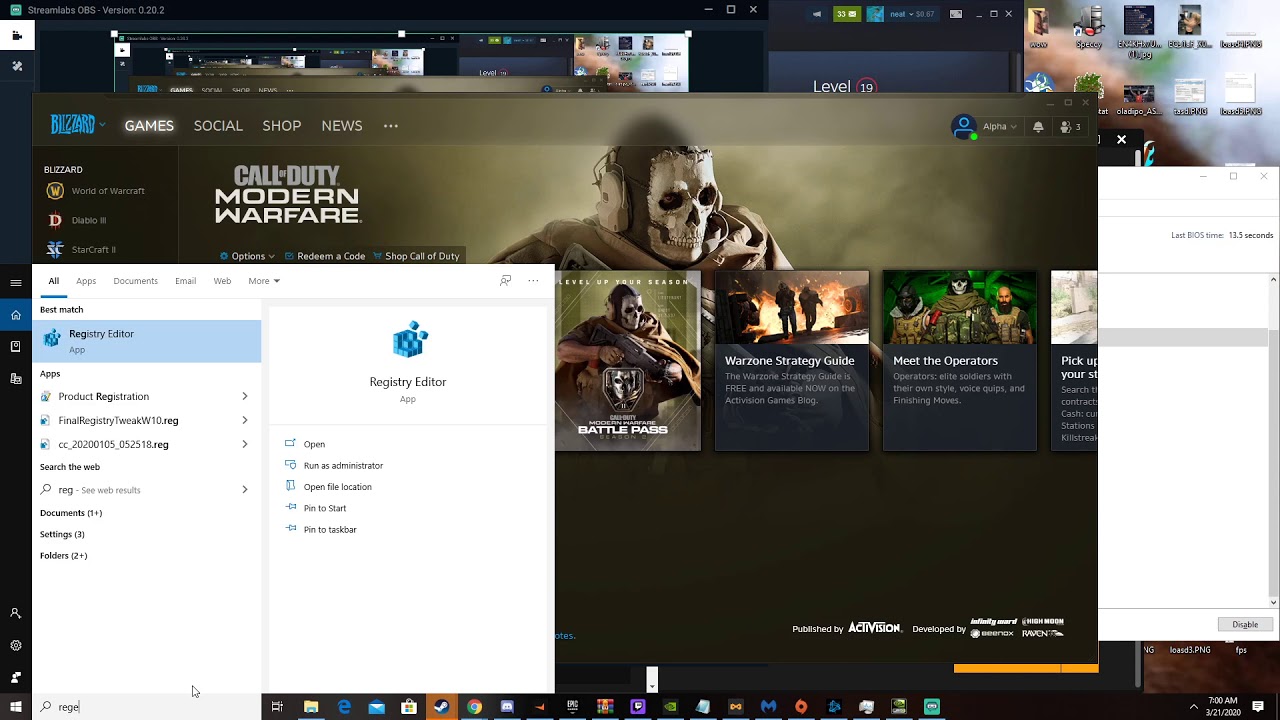Click the search box containing 'rege'
Screen dimensions: 1280x720
click(147, 707)
